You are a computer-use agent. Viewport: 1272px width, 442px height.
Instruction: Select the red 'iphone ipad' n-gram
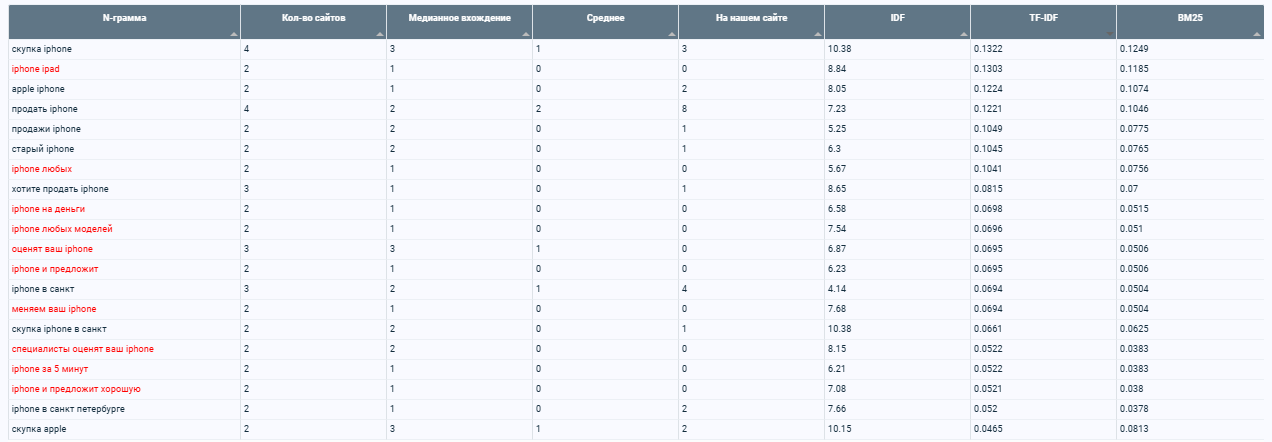pos(35,69)
